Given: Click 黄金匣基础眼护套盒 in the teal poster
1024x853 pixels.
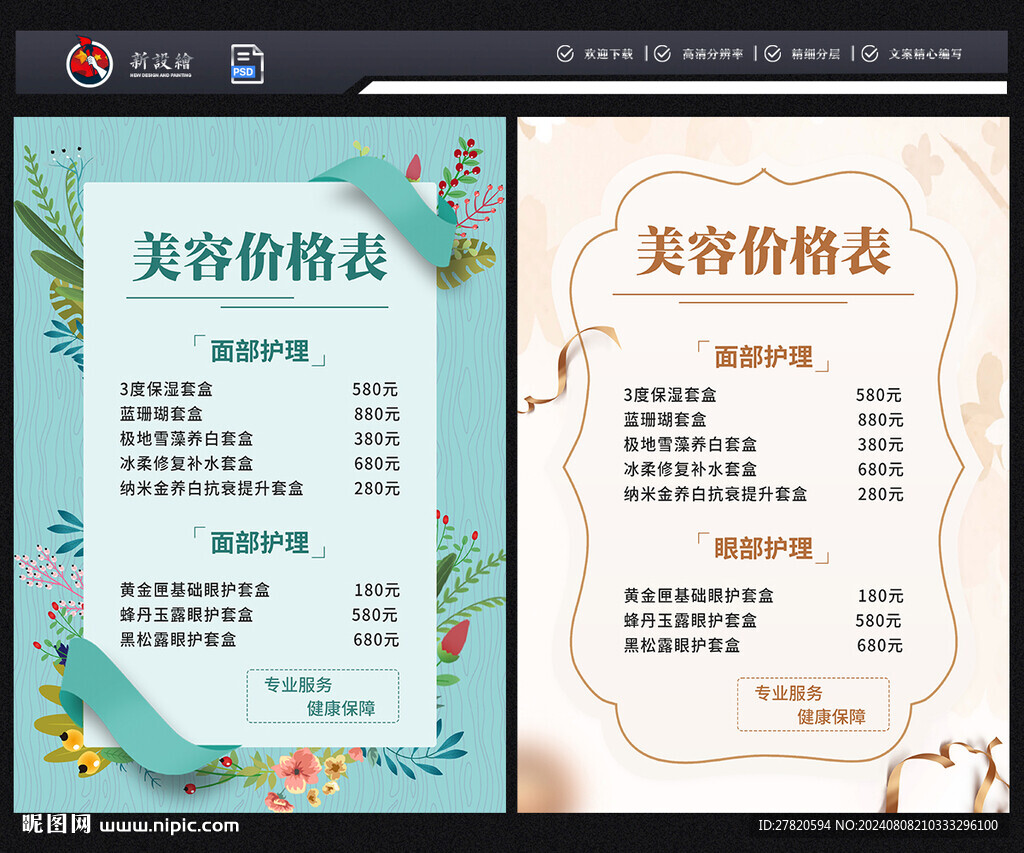Looking at the screenshot, I should (195, 590).
